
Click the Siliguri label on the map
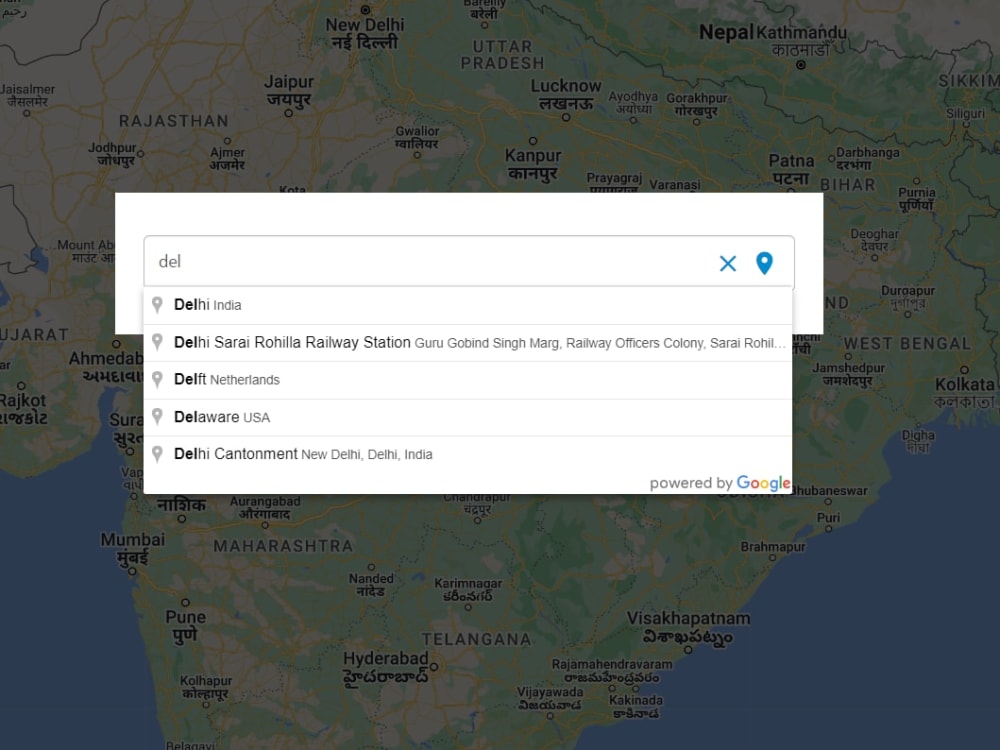click(965, 113)
